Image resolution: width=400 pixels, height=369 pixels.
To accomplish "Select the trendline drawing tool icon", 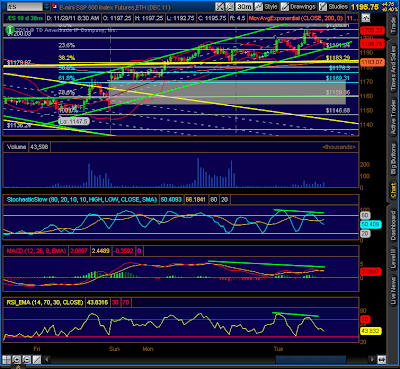I will point(36,360).
